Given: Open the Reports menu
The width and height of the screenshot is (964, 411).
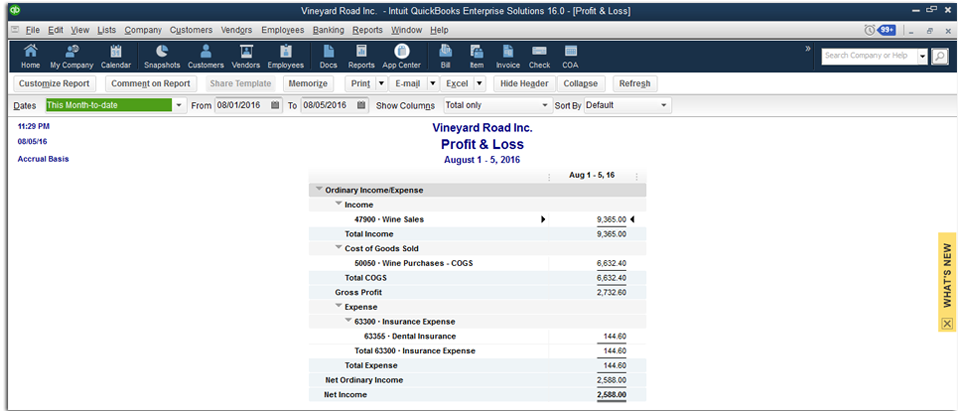Looking at the screenshot, I should [367, 30].
